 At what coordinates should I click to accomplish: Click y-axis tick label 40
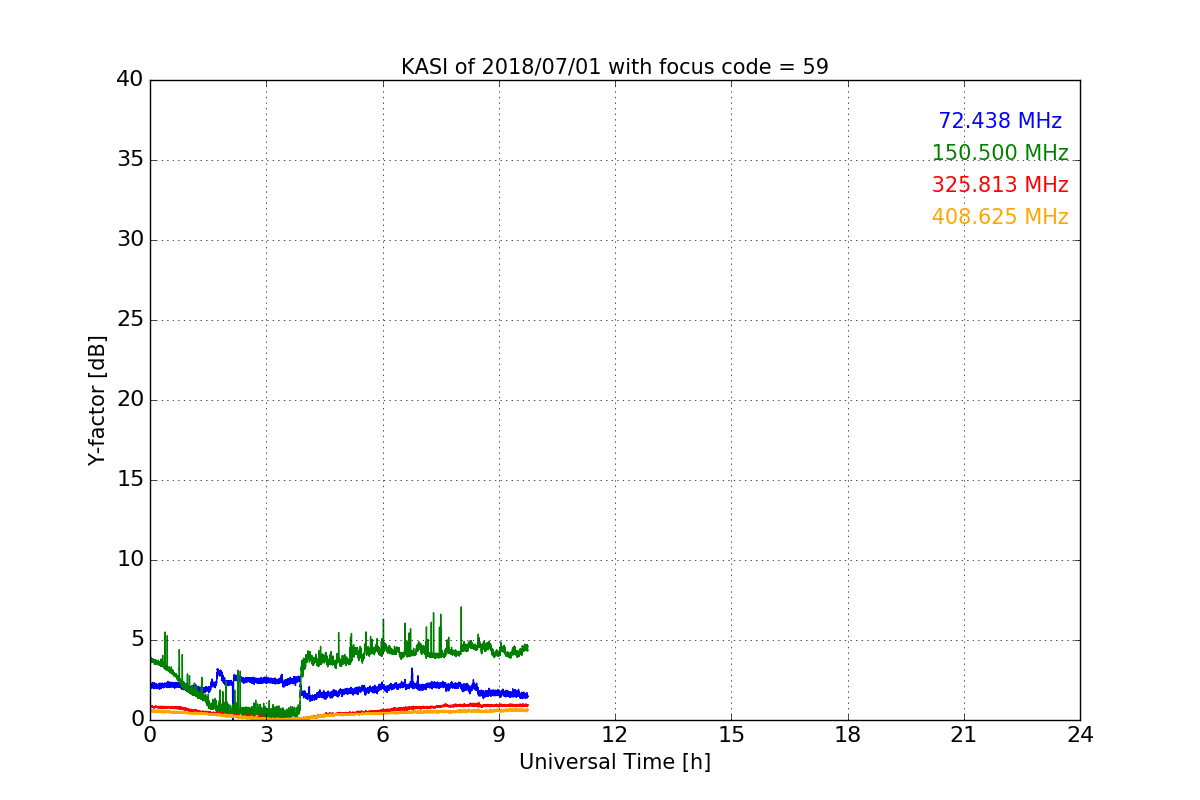pyautogui.click(x=130, y=80)
